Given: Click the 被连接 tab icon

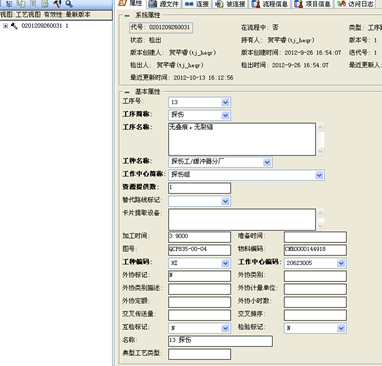Looking at the screenshot, I should click(x=219, y=4).
